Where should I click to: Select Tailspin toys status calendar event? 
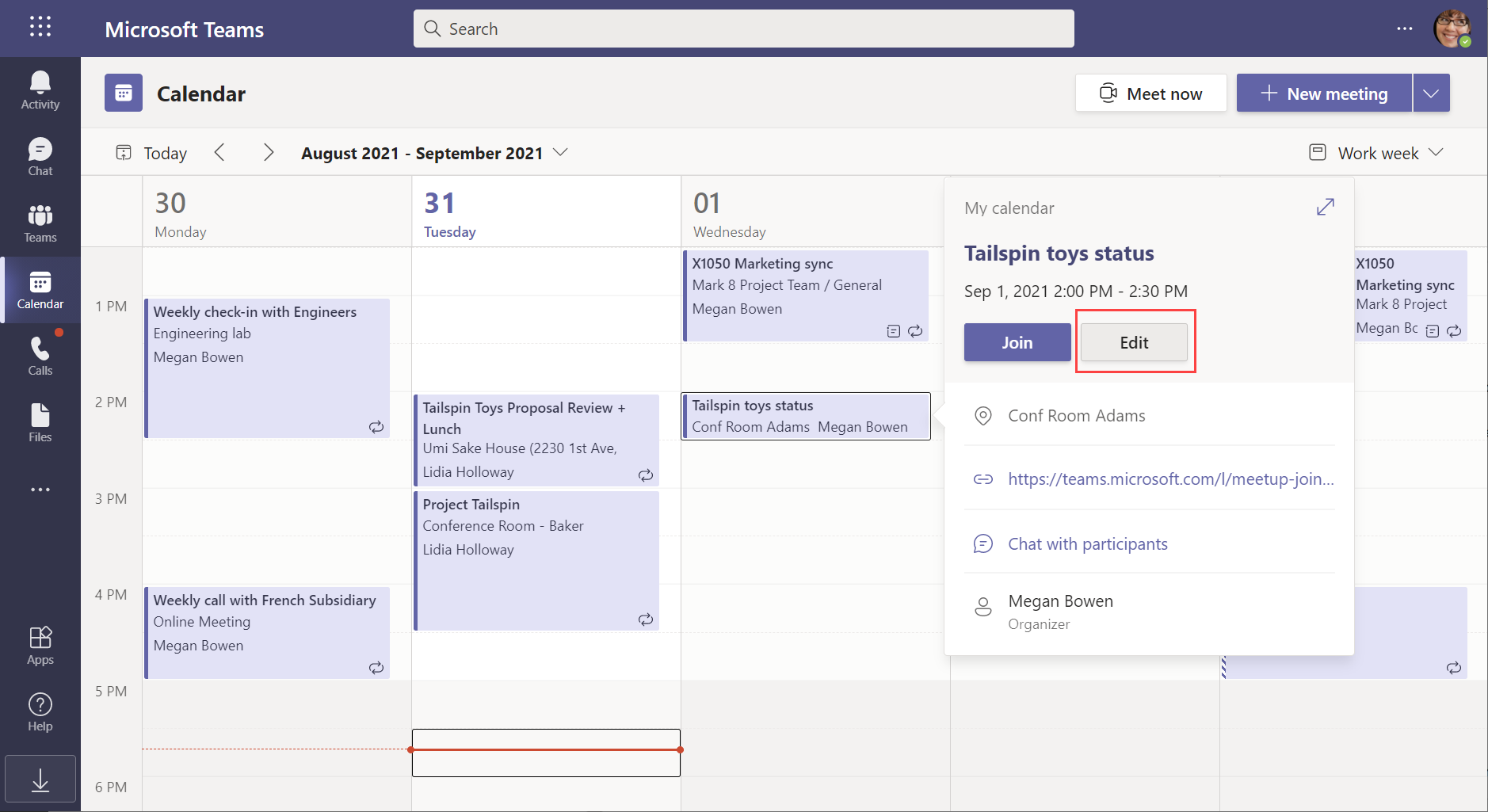tap(806, 416)
